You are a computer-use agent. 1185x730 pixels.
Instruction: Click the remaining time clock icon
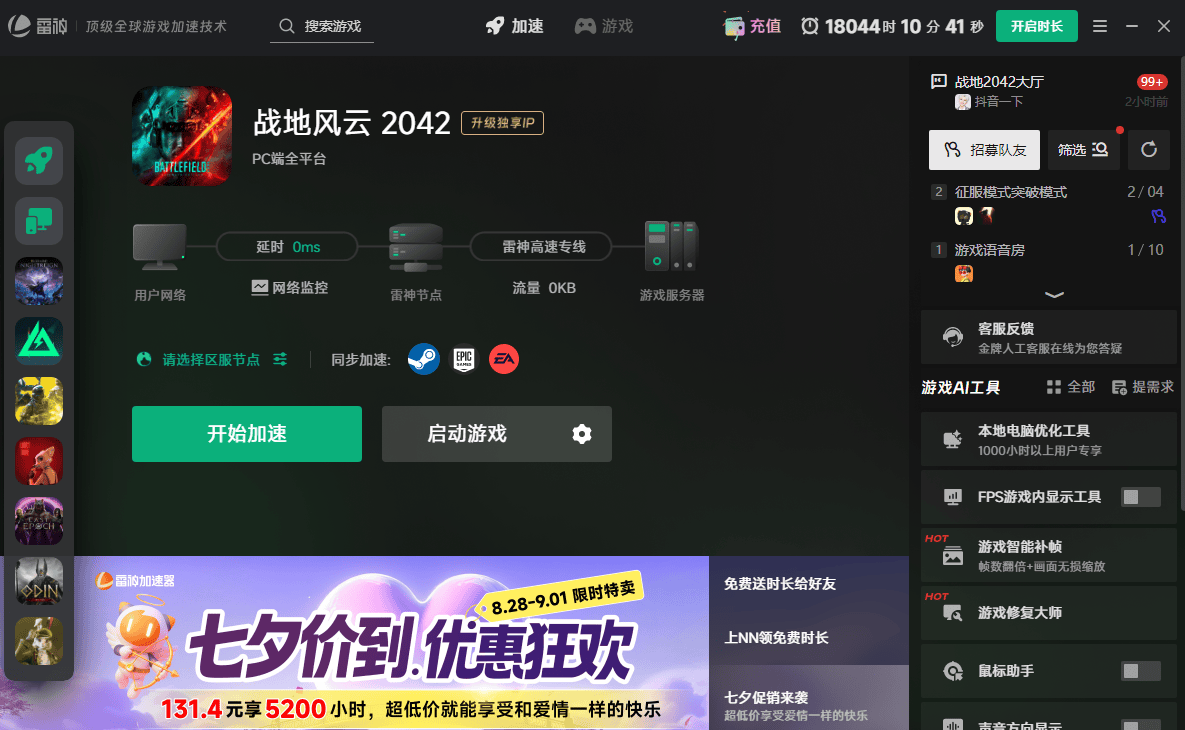pos(809,26)
